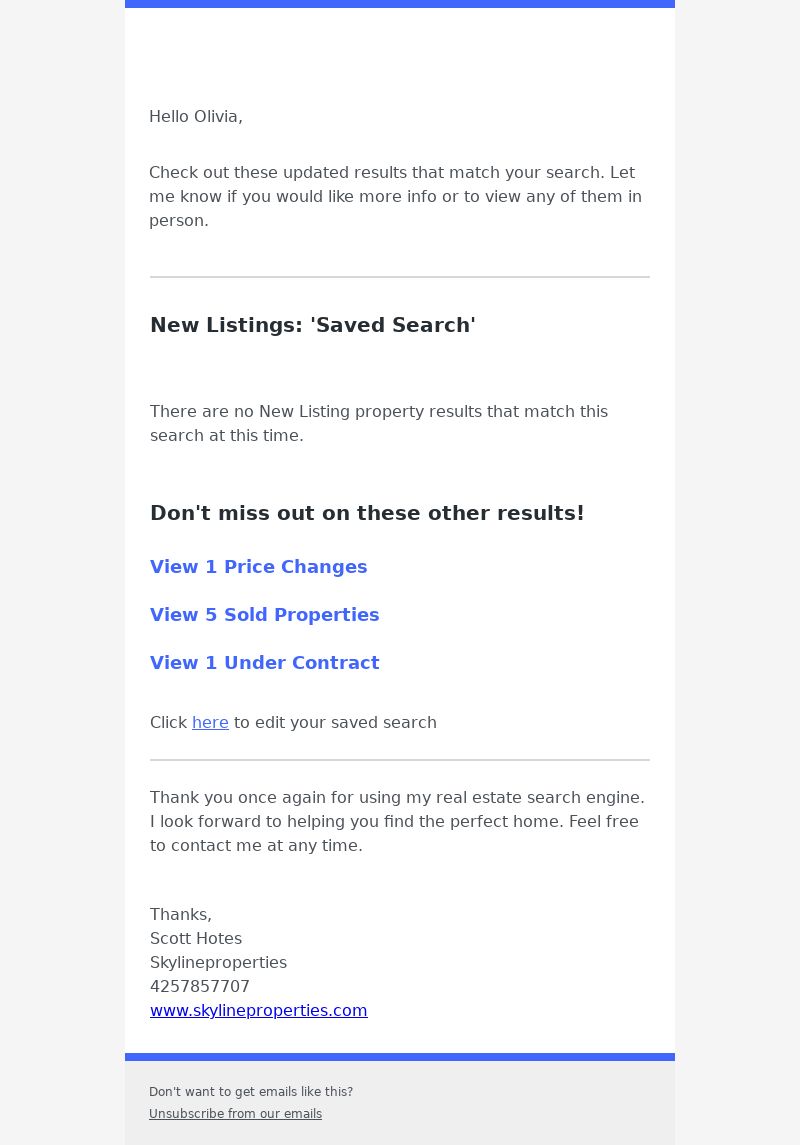Click the blue bar above the footer

click(x=400, y=1057)
